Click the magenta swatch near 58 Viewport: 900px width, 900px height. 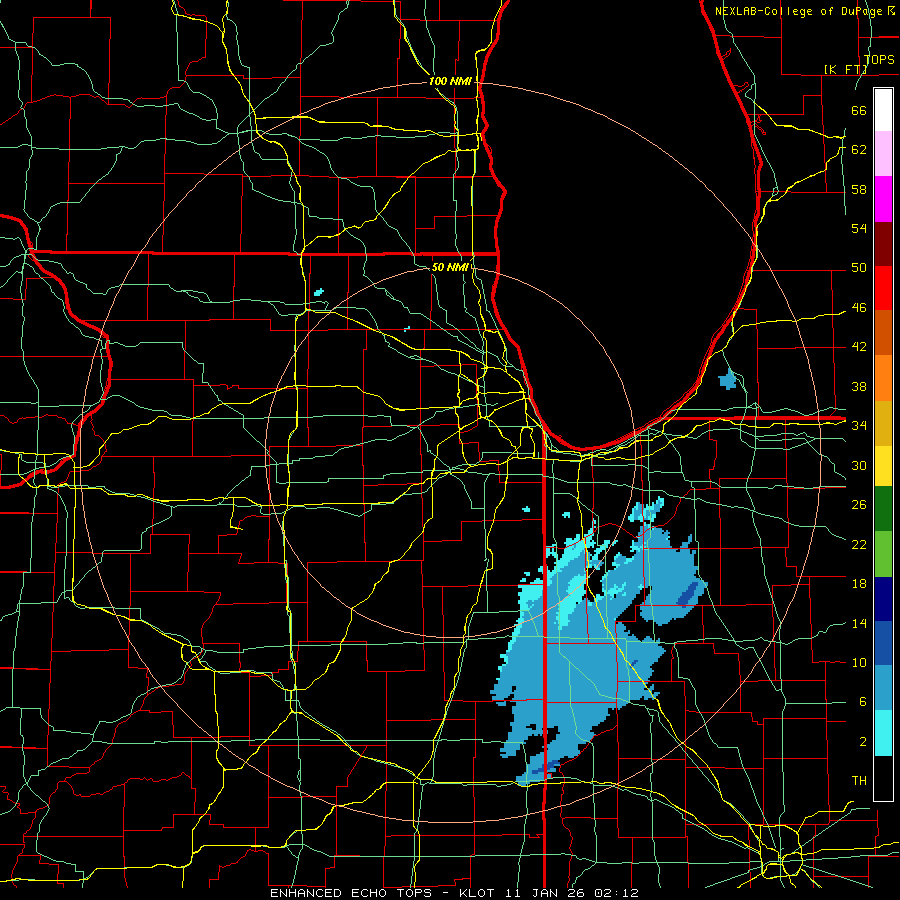(883, 199)
